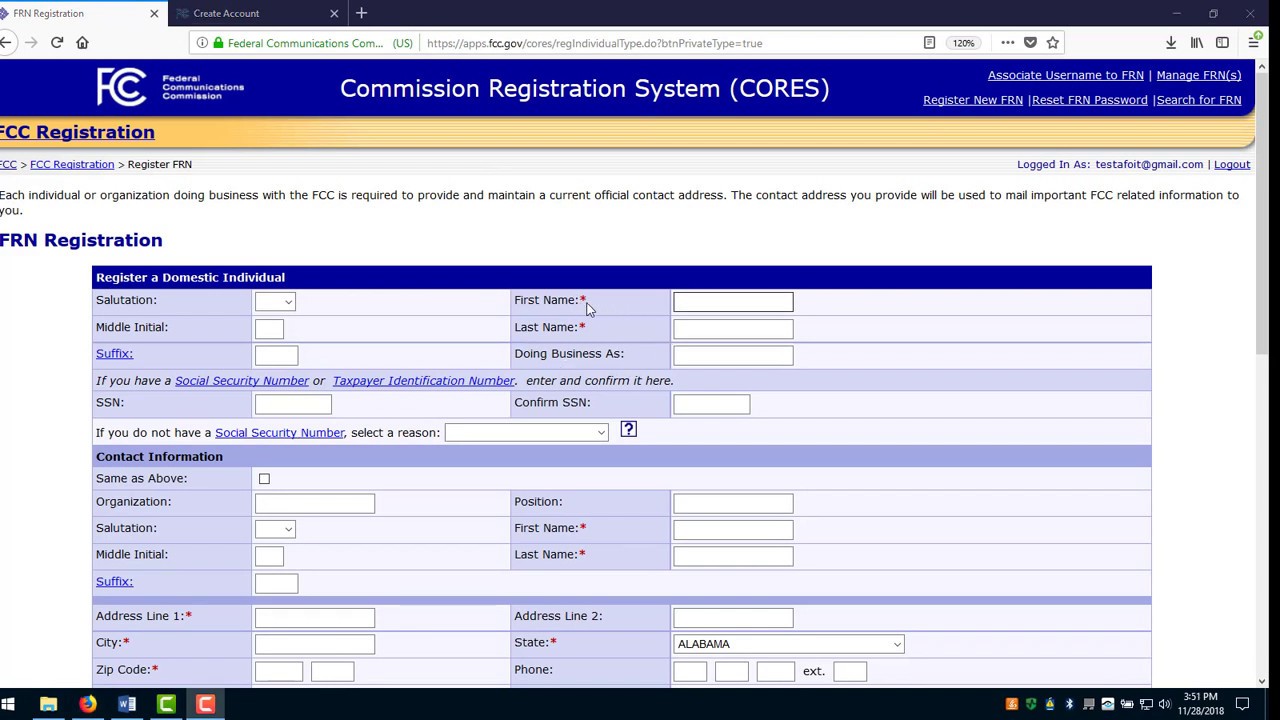Click the question mark help icon

pyautogui.click(x=628, y=430)
